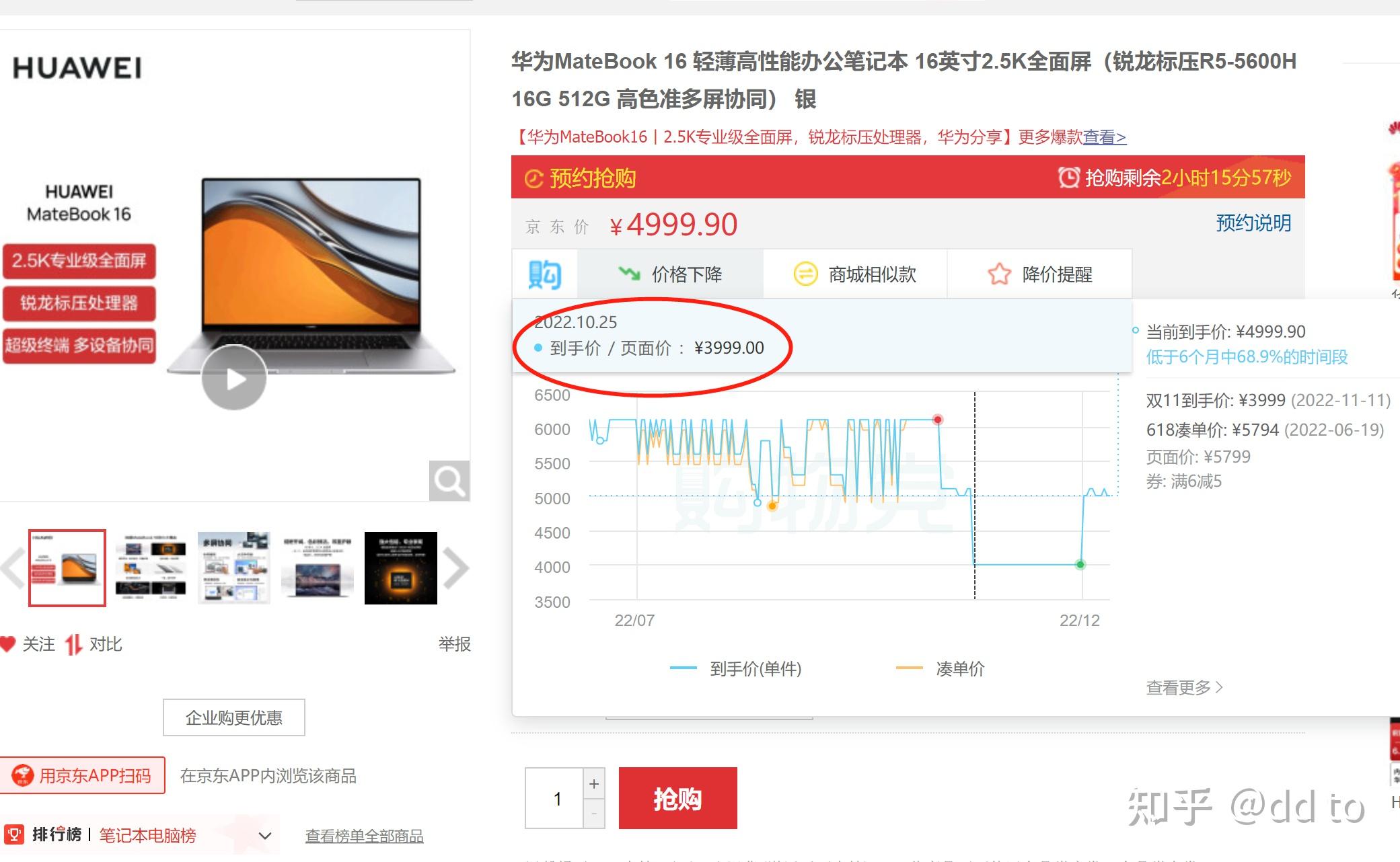This screenshot has width=1400, height=862.
Task: Click the 锐龙标压处理器 red badge
Action: (x=79, y=303)
